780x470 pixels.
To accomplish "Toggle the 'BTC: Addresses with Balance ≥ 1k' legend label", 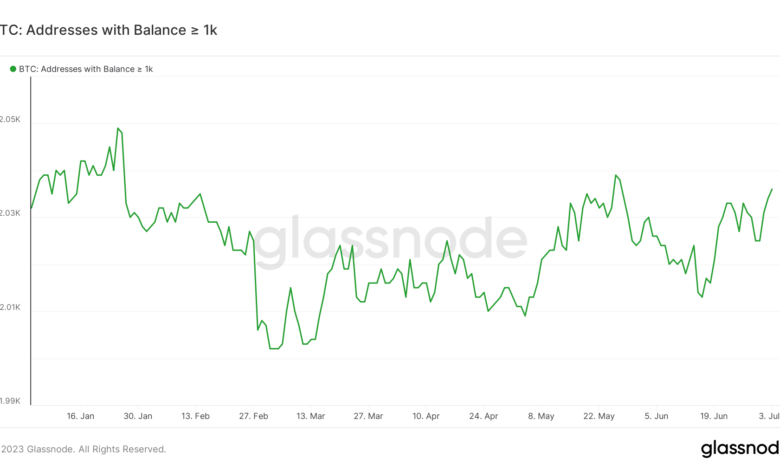I will 85,69.
